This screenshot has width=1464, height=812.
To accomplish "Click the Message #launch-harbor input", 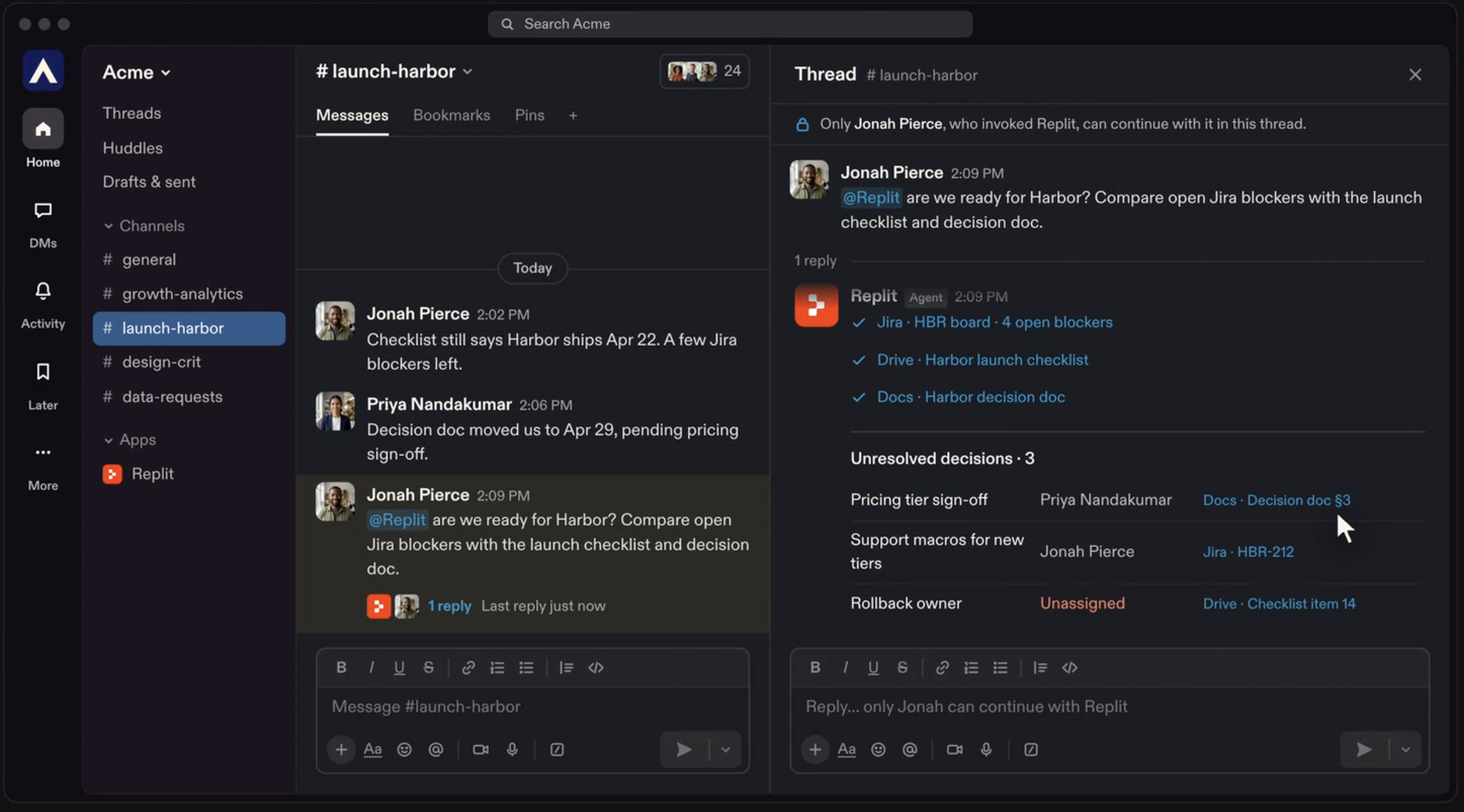I will point(532,706).
